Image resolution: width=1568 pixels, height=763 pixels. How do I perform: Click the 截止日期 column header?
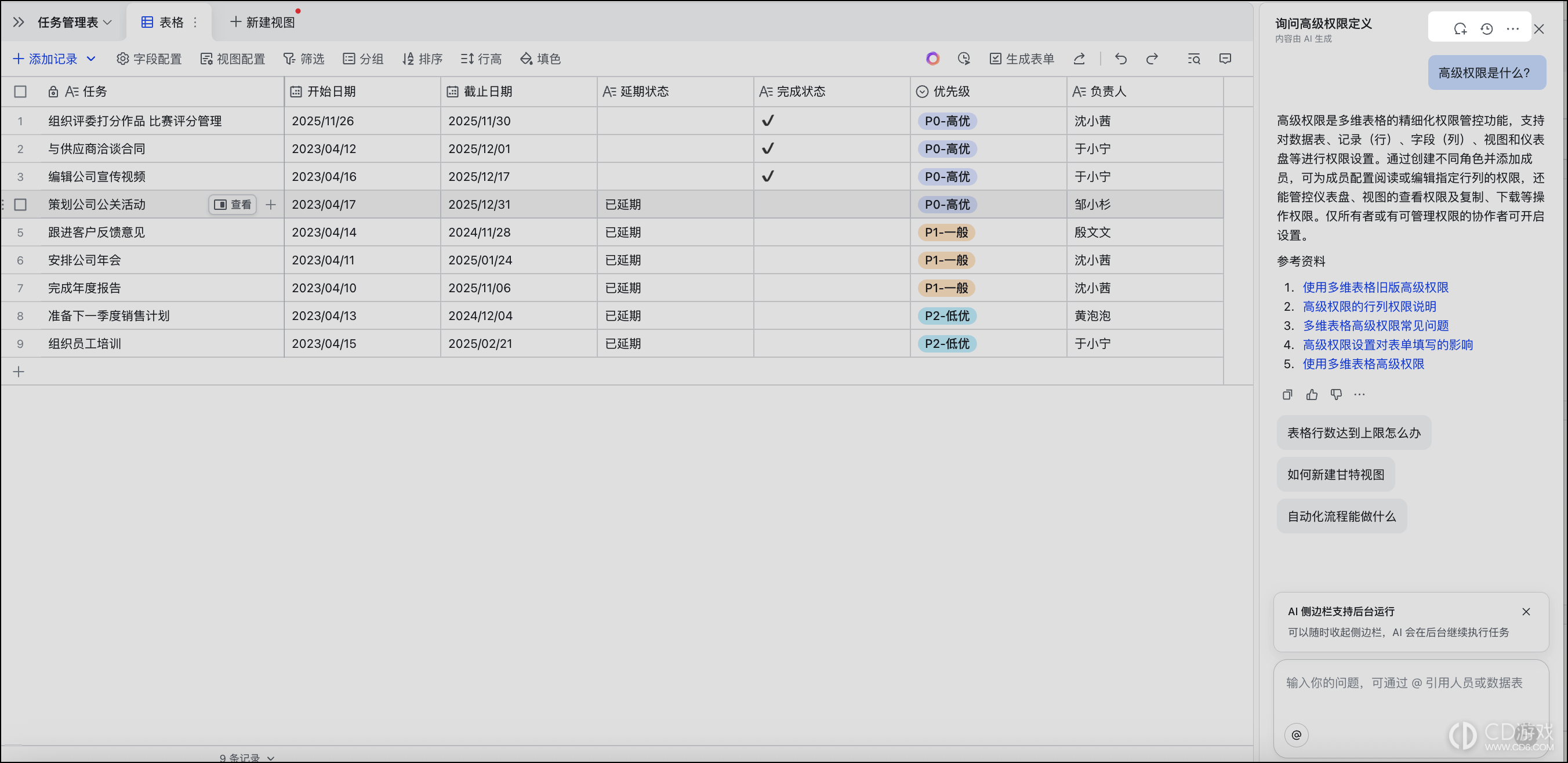tap(518, 92)
